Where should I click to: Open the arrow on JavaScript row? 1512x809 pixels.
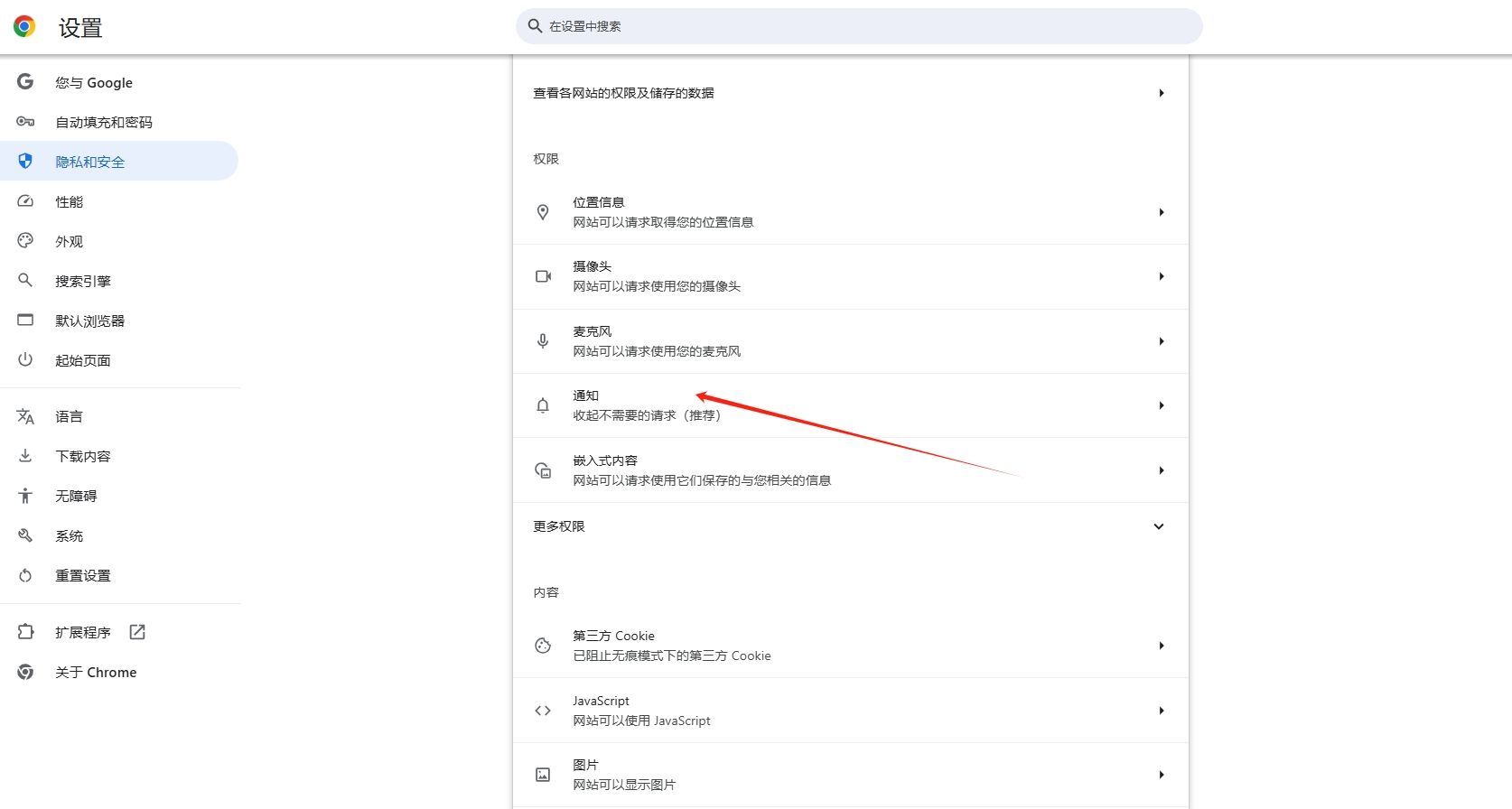[x=1162, y=711]
